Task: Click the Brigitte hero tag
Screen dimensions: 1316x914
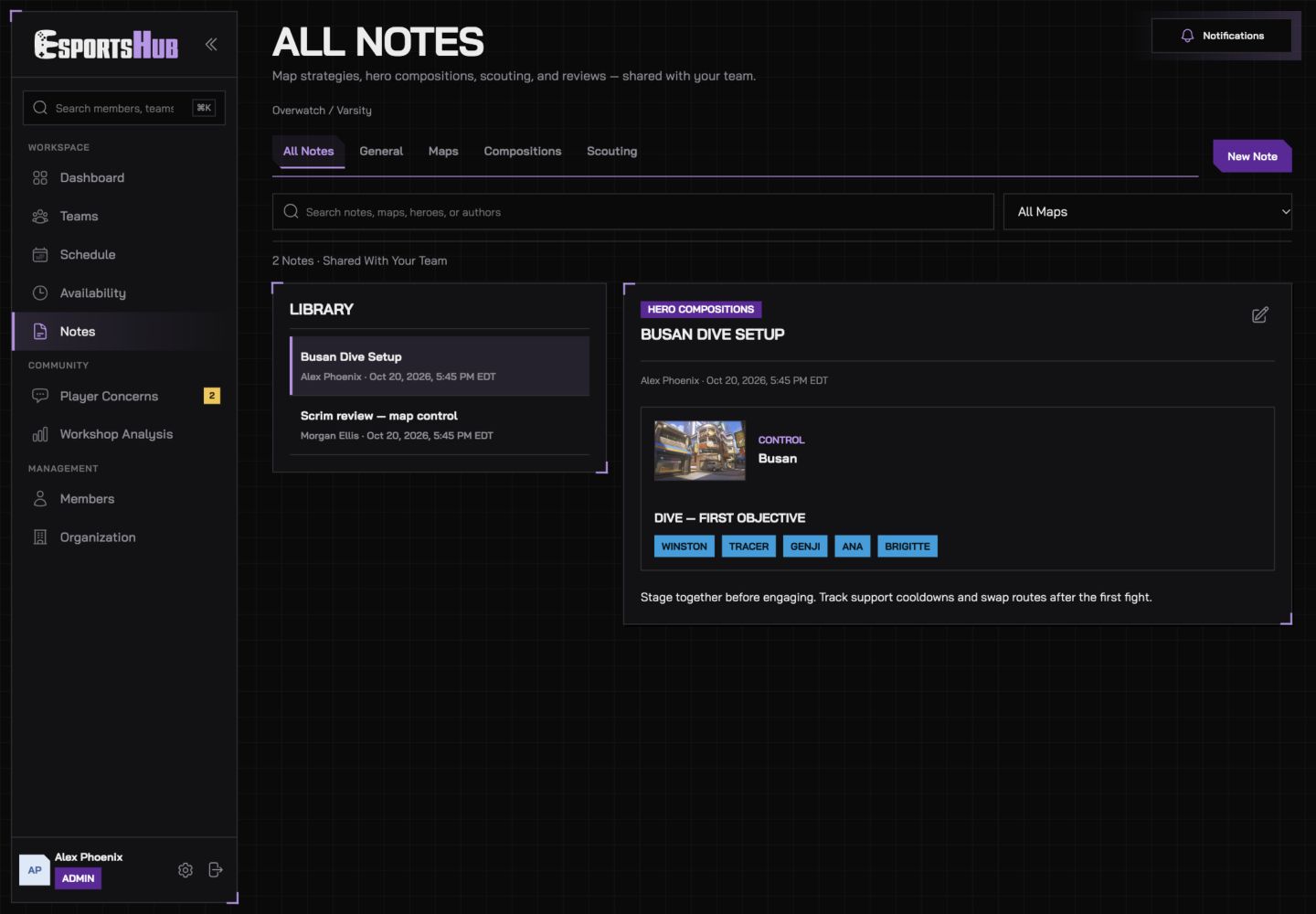Action: pyautogui.click(x=907, y=547)
